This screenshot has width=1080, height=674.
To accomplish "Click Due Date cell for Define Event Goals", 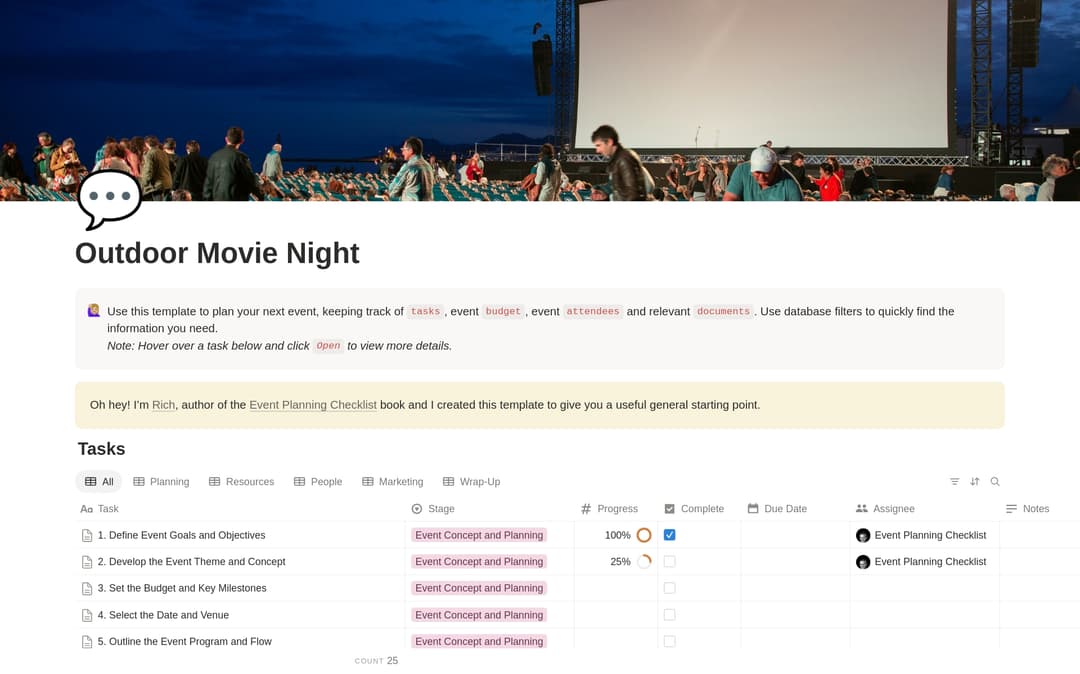I will click(x=796, y=535).
